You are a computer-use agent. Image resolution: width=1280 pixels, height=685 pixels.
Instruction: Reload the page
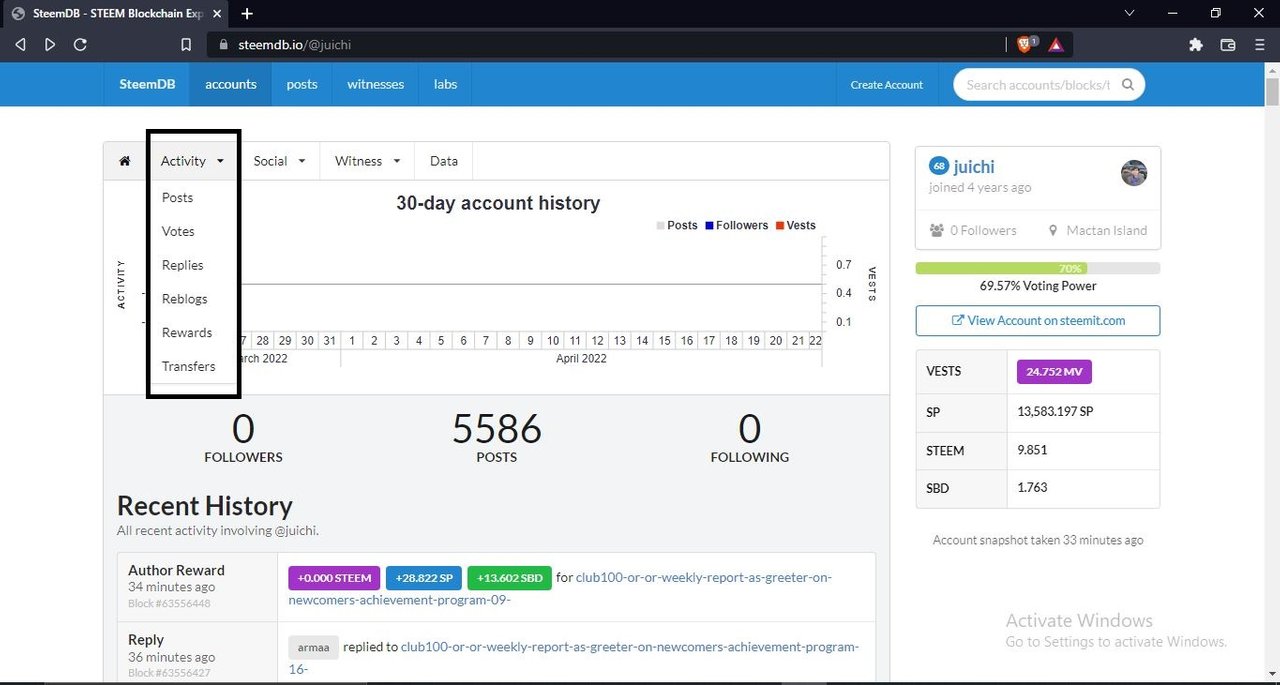click(x=80, y=44)
